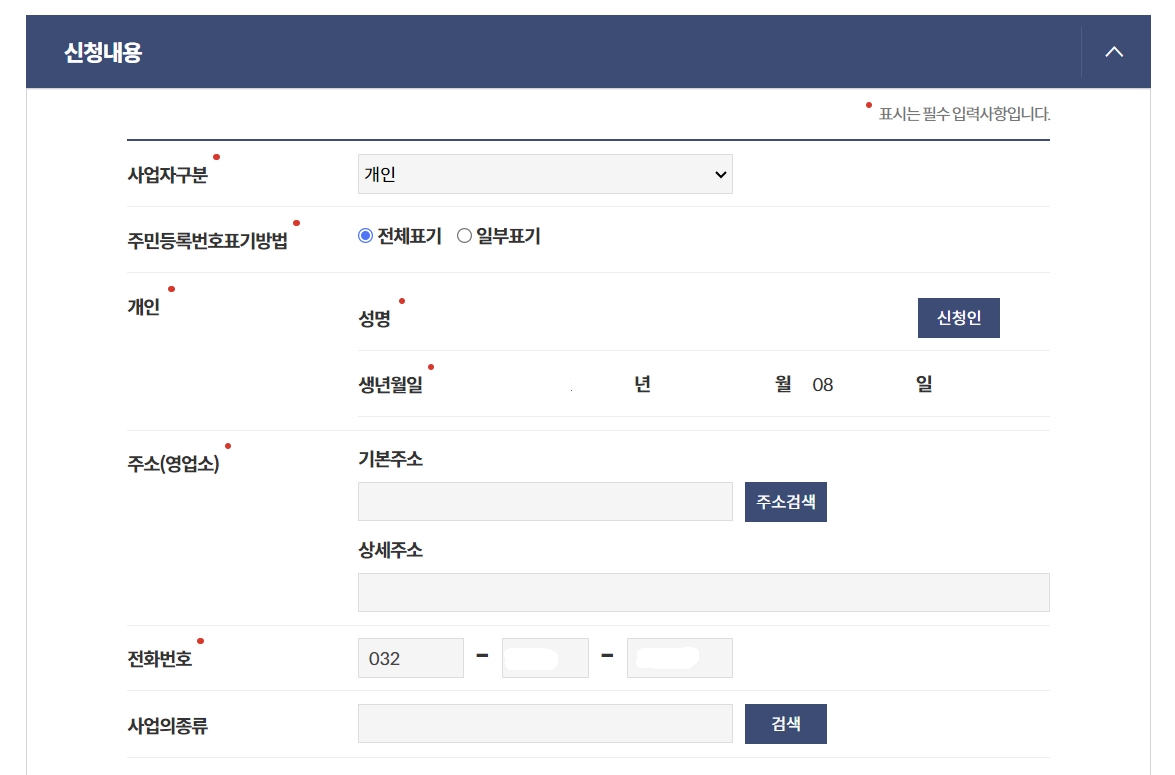Screen dimensions: 1175x775
Task: Click the 주민등록번호표기방법 label
Action: 208,241
